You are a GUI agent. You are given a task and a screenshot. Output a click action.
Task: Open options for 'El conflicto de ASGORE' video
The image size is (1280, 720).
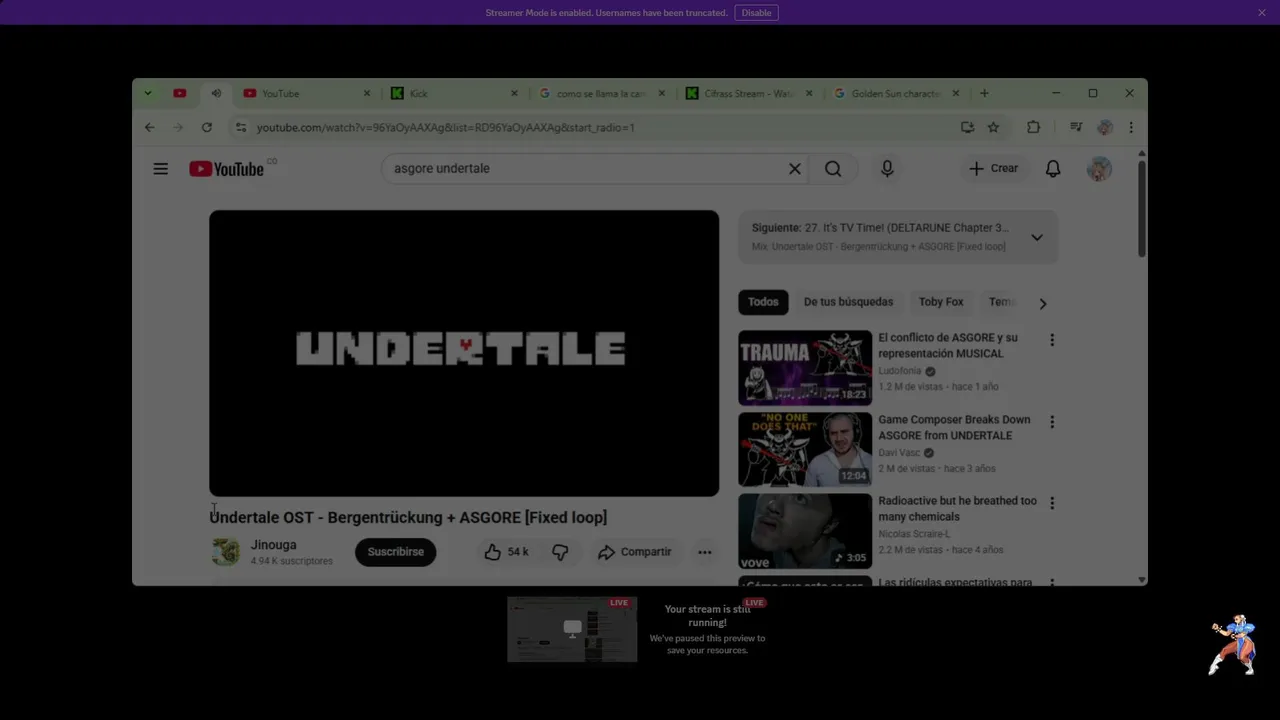coord(1051,340)
